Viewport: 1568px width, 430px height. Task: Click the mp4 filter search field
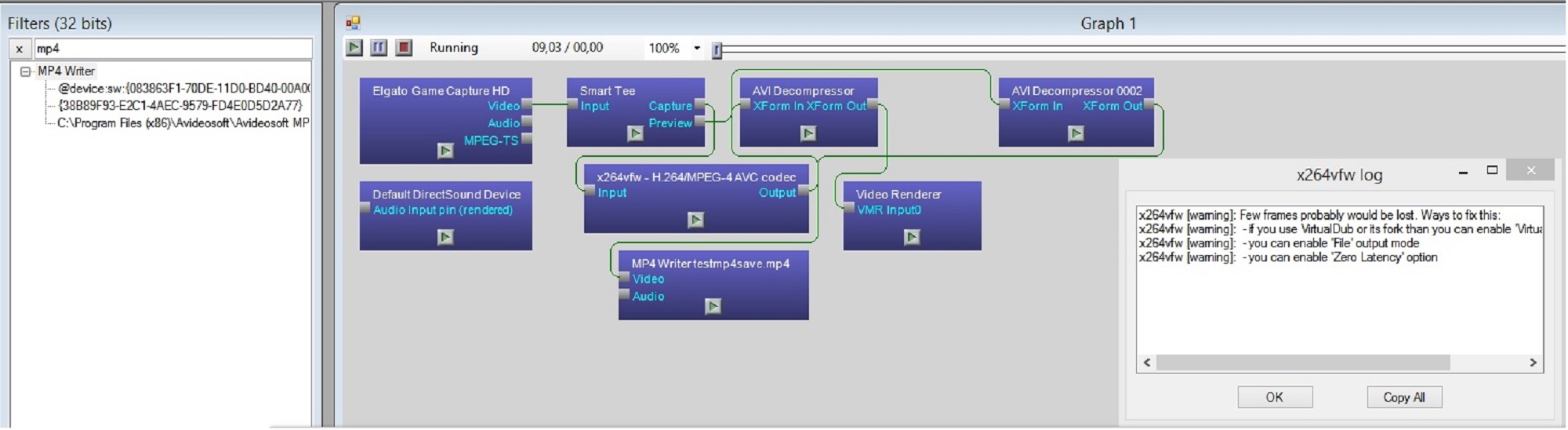click(x=172, y=49)
